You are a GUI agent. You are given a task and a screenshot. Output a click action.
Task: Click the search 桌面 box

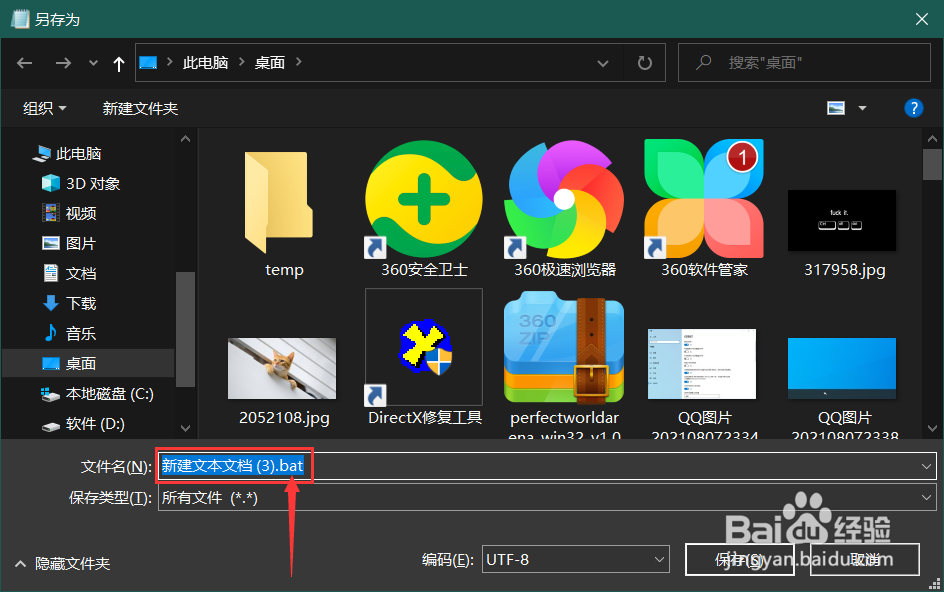804,62
